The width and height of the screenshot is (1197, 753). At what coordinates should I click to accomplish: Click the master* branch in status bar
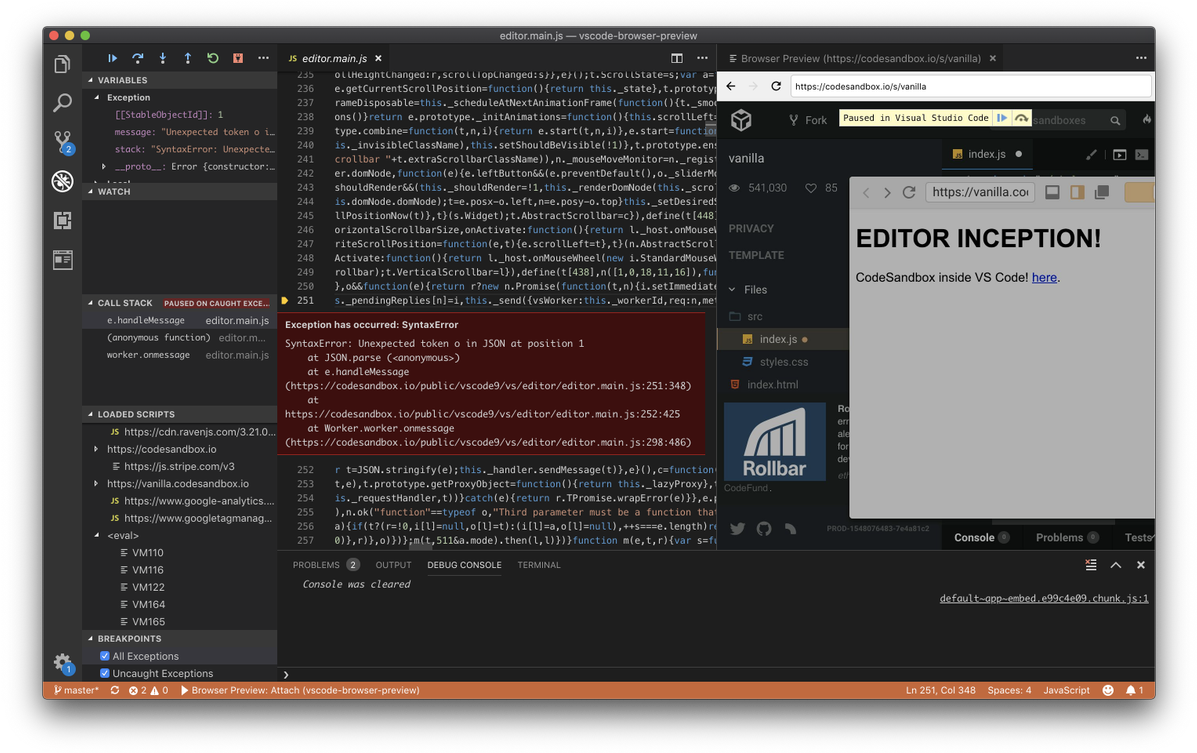tap(76, 690)
